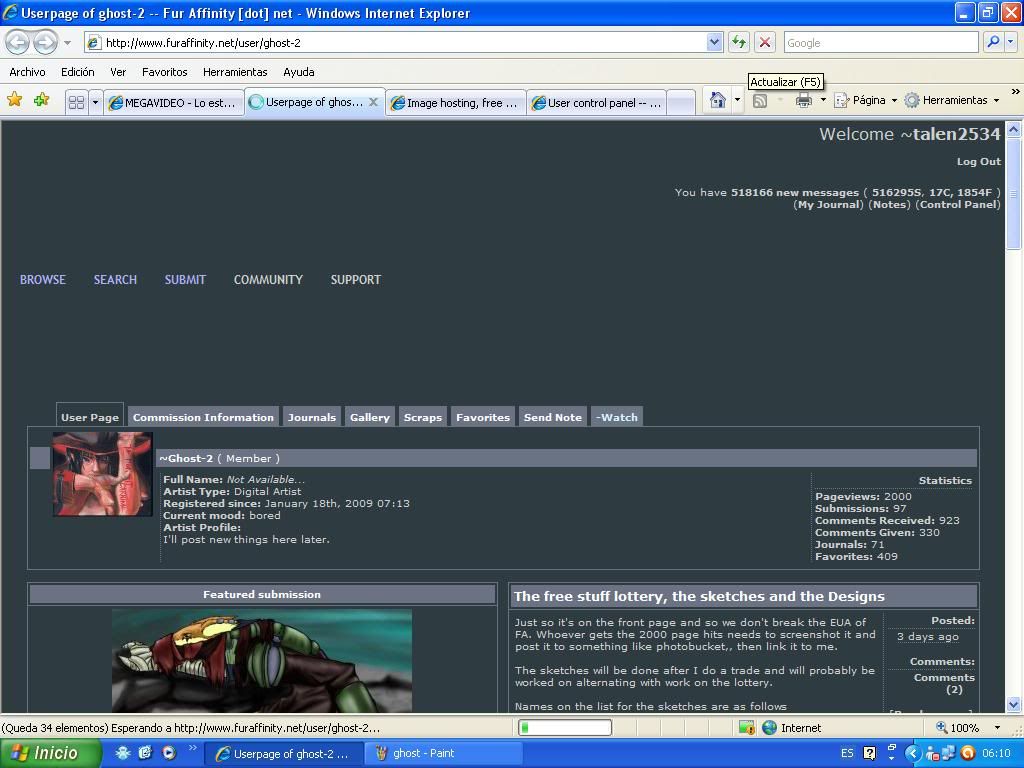The width and height of the screenshot is (1024, 768).
Task: Open the Favorites Center star icon
Action: pyautogui.click(x=15, y=100)
